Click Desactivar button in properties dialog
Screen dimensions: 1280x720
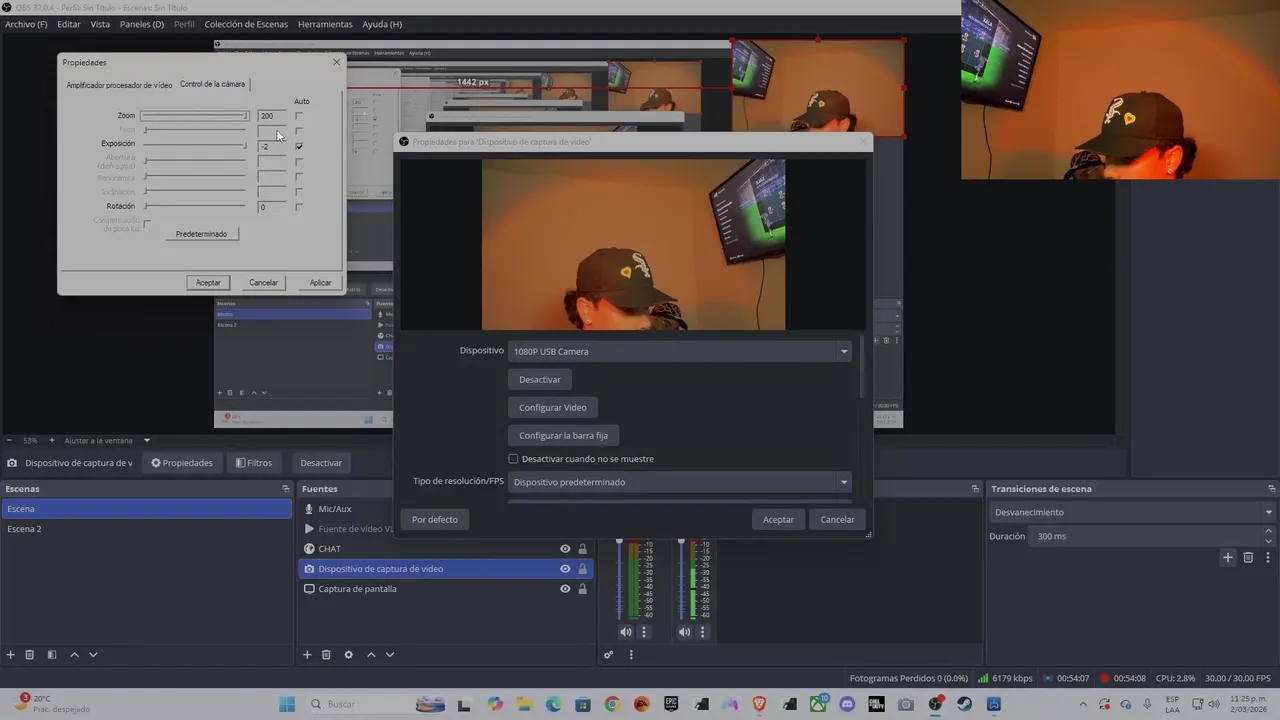coord(540,380)
